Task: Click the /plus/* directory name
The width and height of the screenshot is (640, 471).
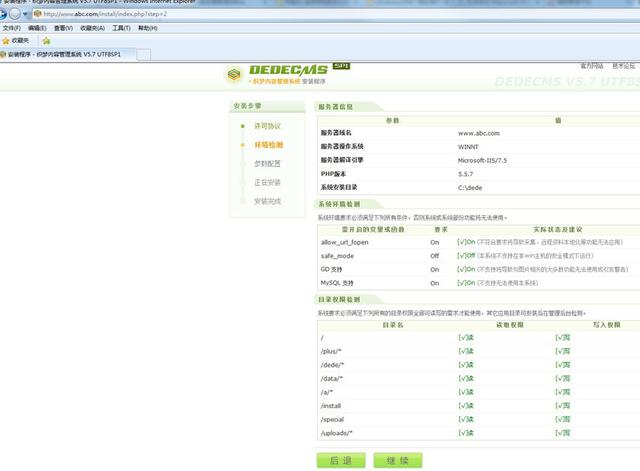Action: (331, 351)
